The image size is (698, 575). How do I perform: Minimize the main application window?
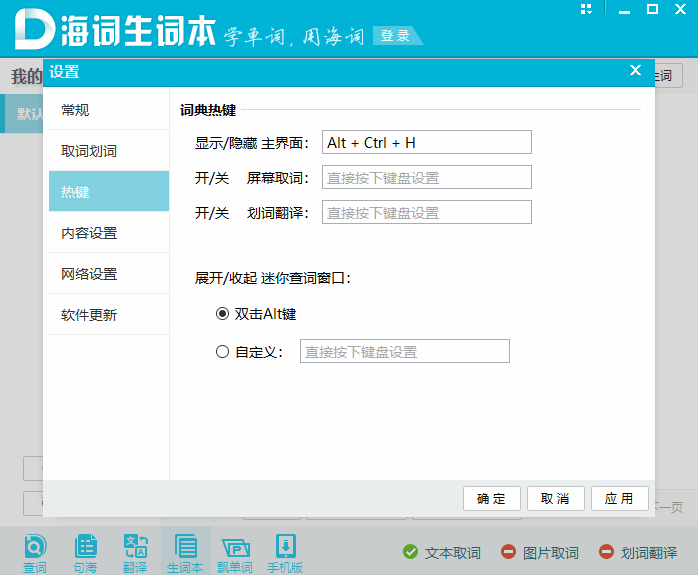625,10
